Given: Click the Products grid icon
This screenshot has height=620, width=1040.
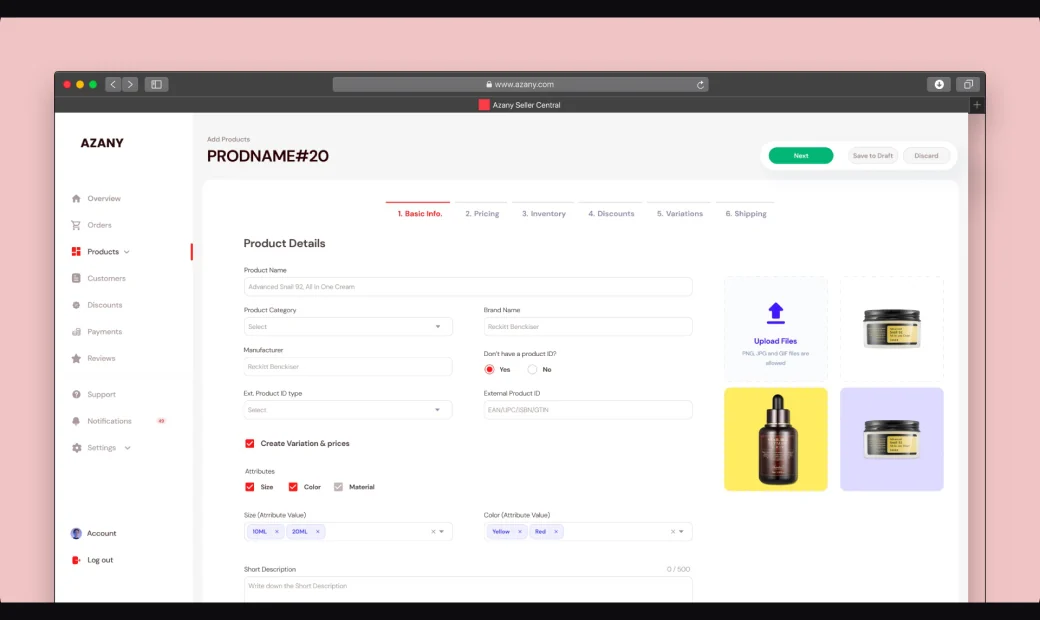Looking at the screenshot, I should tap(76, 251).
